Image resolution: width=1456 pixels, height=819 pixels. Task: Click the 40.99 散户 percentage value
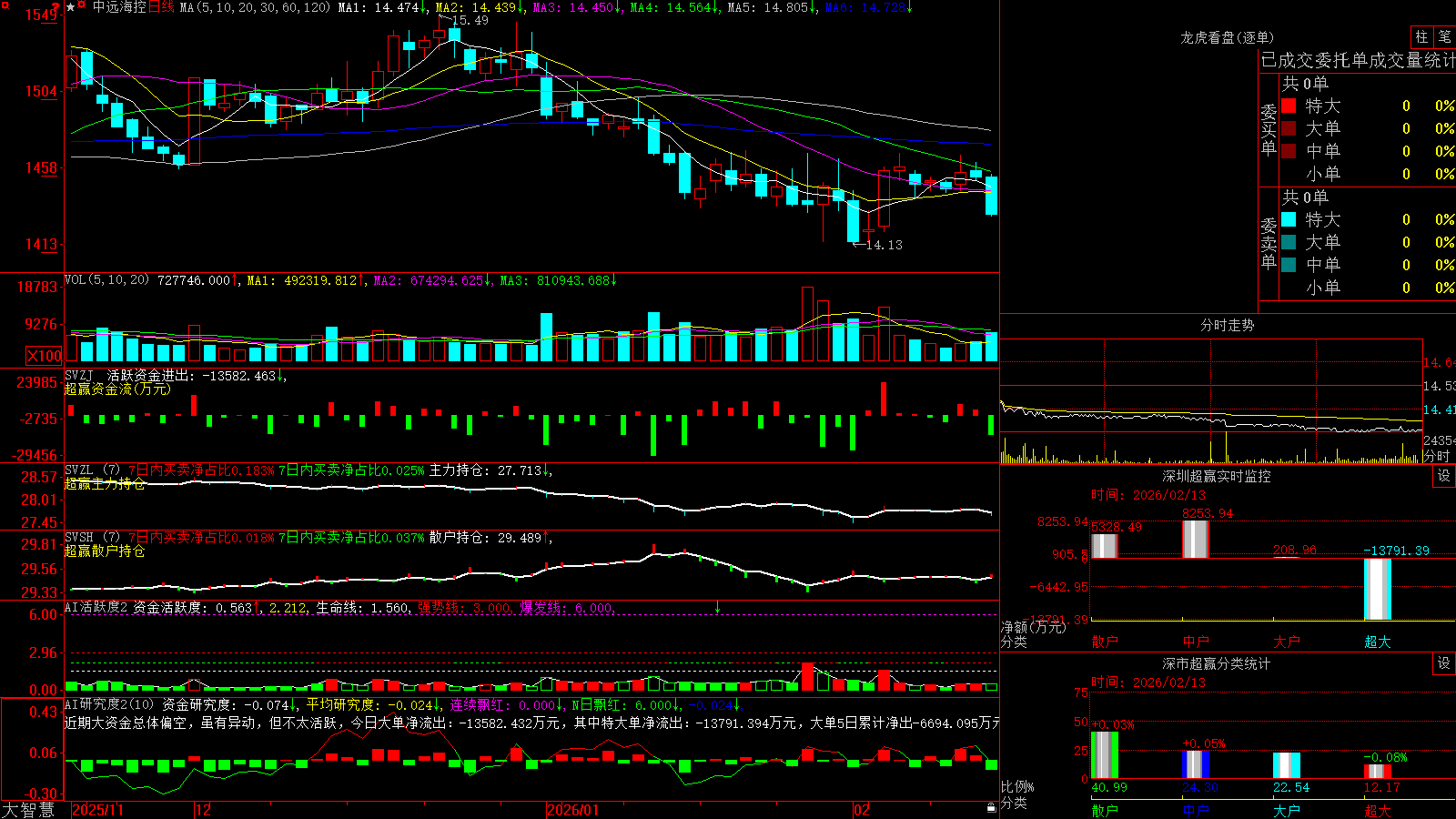click(1109, 787)
